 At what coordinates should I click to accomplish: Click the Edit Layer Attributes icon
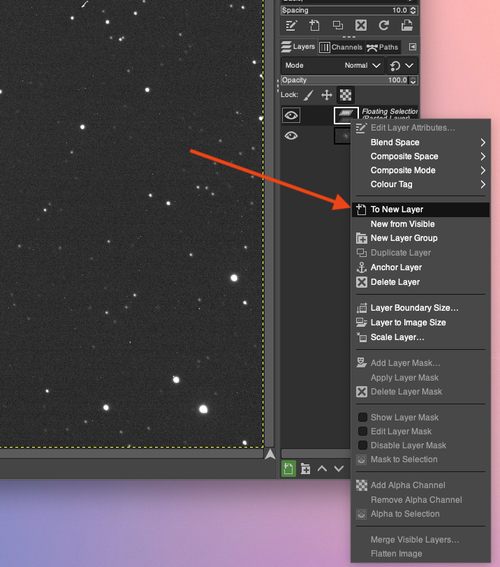pyautogui.click(x=361, y=128)
